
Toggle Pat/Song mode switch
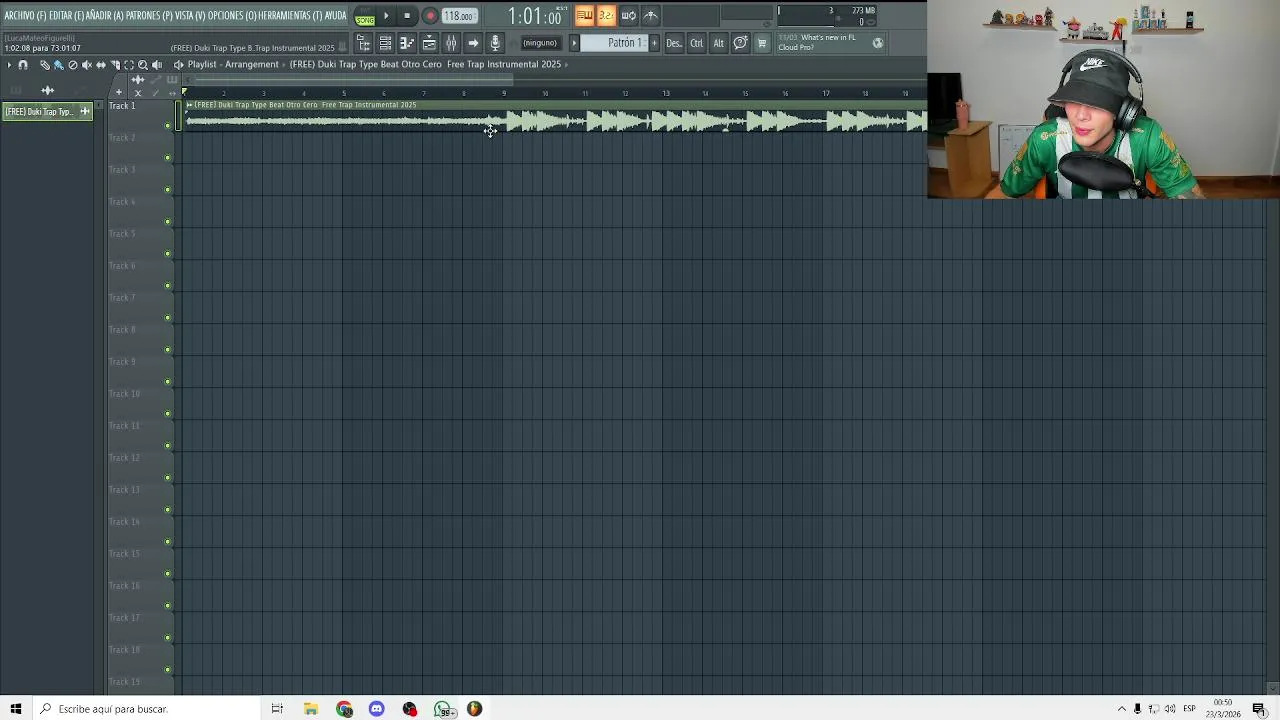click(364, 16)
